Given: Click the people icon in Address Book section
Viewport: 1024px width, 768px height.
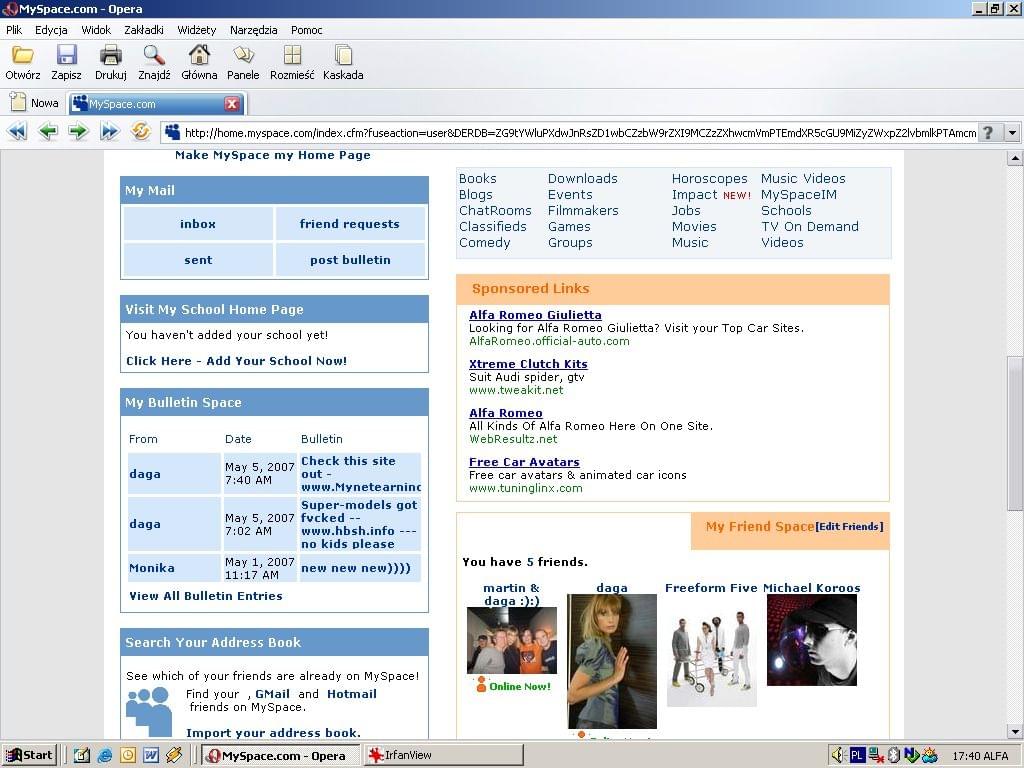Looking at the screenshot, I should point(150,712).
